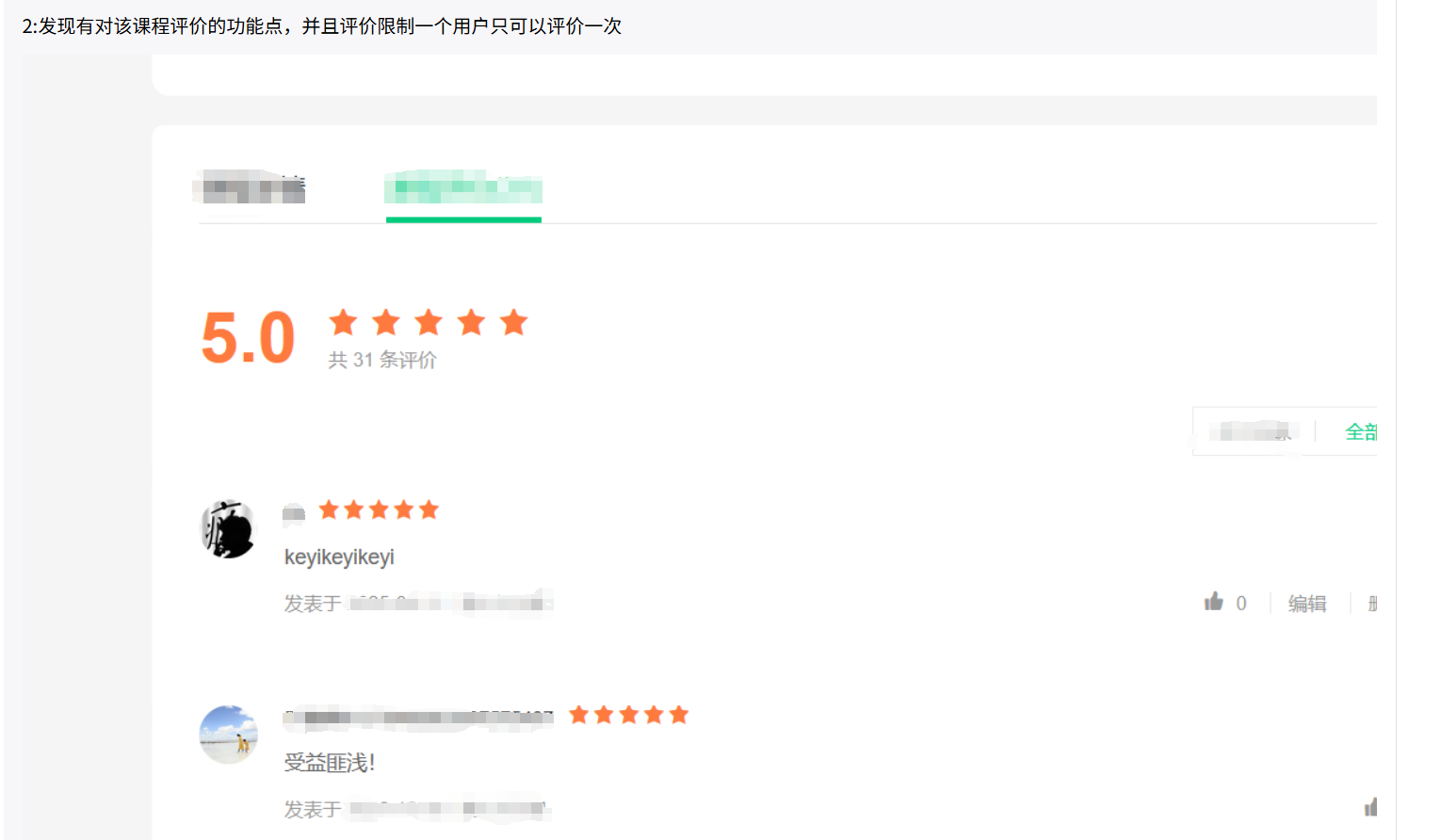Click 编辑 to edit the review
Viewport: 1441px width, 840px height.
[x=1307, y=603]
